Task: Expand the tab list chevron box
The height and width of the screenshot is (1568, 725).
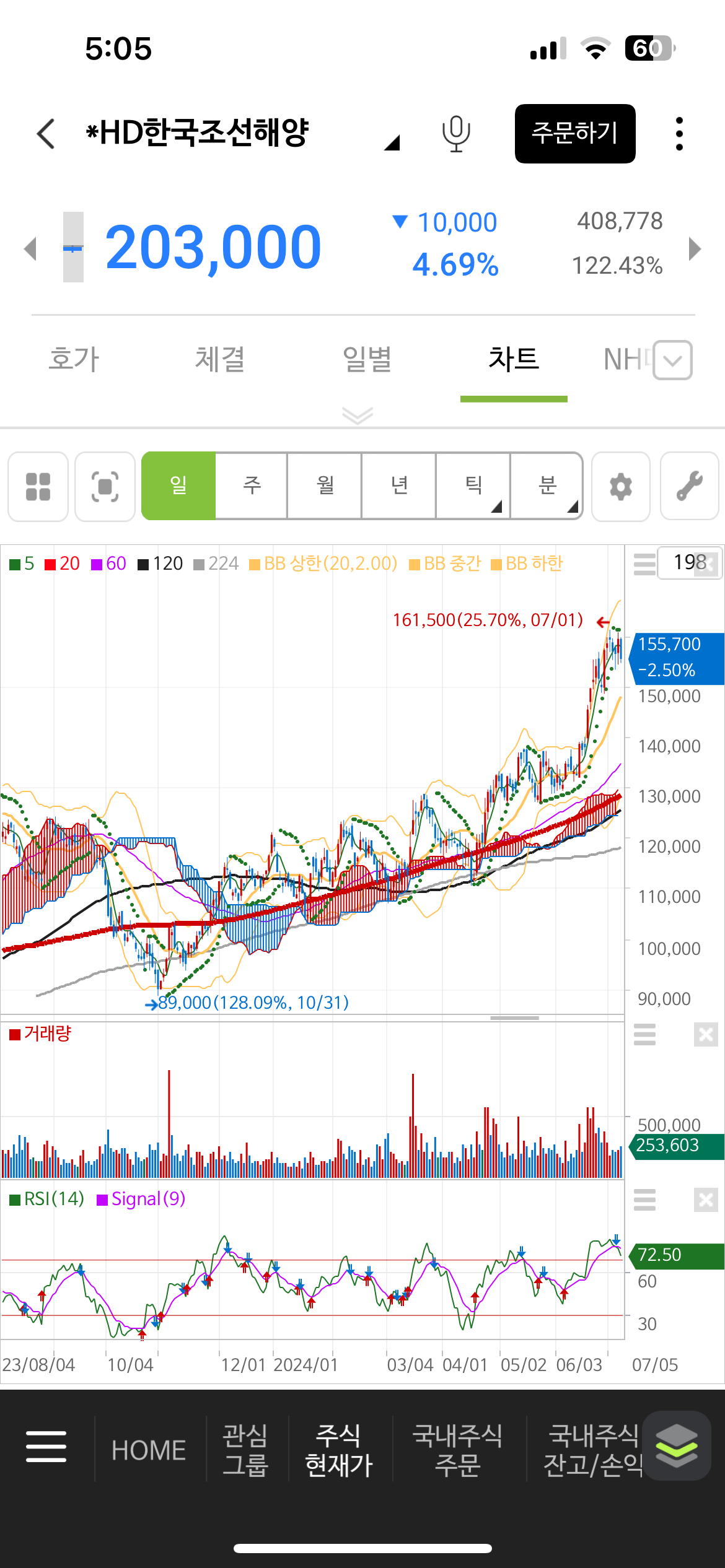Action: click(672, 360)
